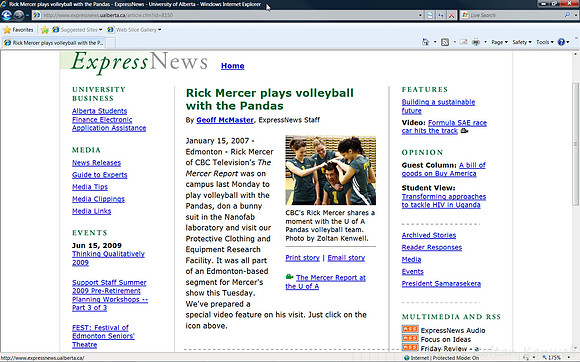580x362 pixels.
Task: Click the Print icon in command bar
Action: pos(476,42)
